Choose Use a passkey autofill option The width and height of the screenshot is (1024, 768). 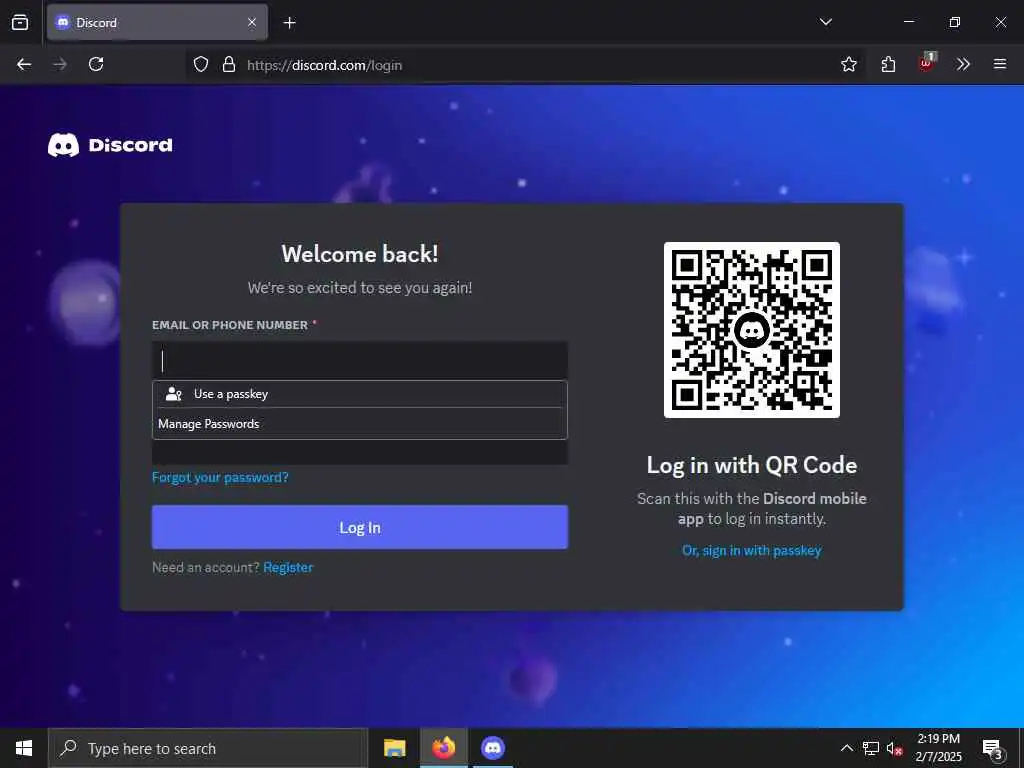360,394
